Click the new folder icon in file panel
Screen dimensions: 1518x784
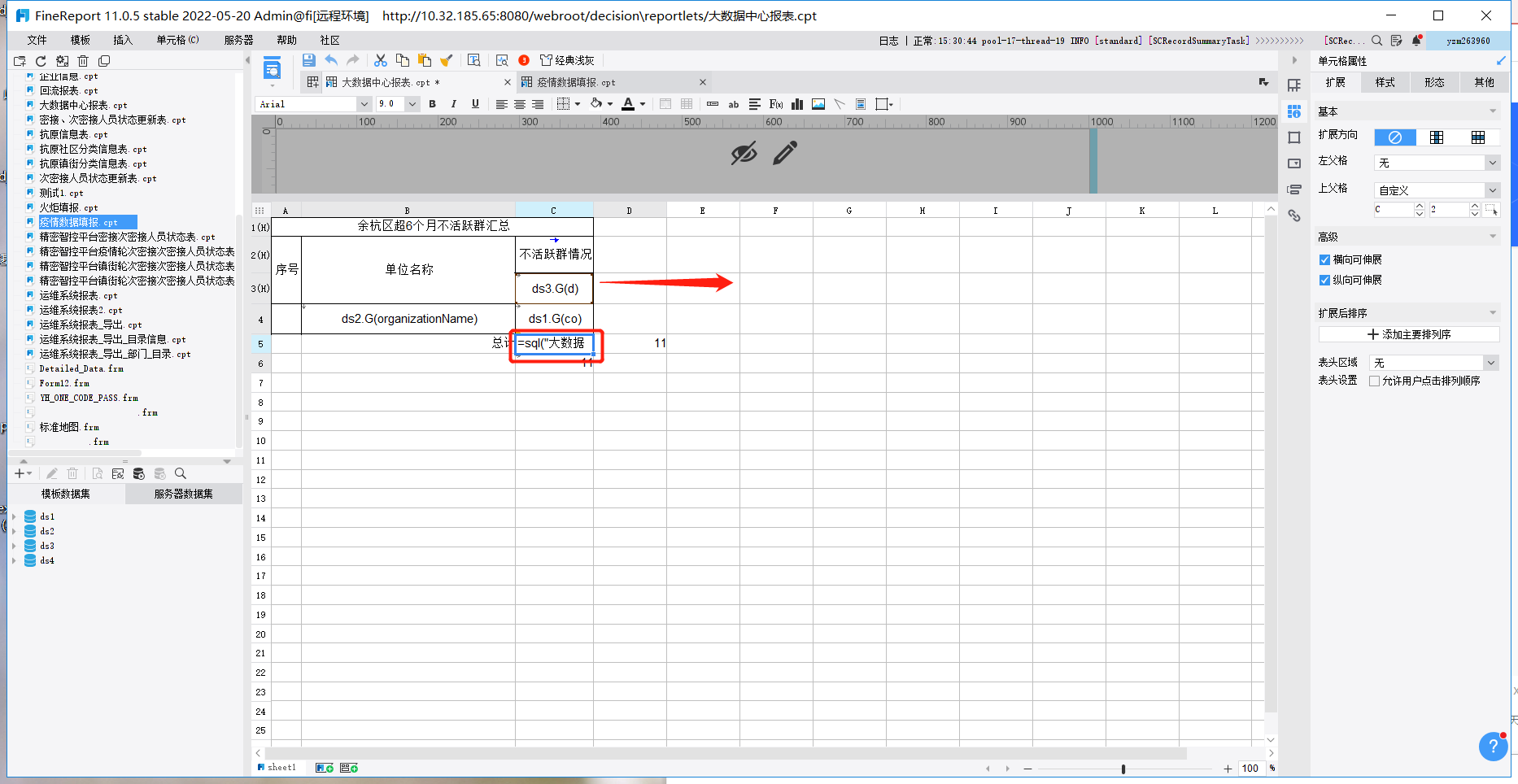point(20,61)
